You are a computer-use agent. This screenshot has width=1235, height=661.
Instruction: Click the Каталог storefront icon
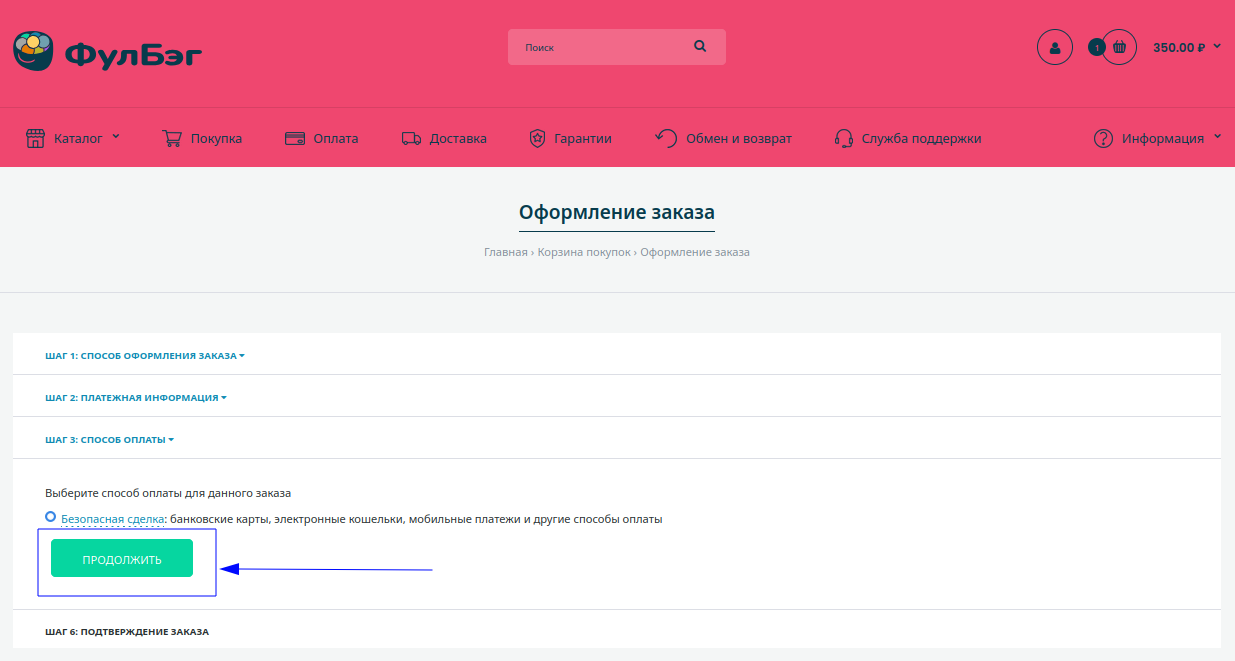point(35,138)
